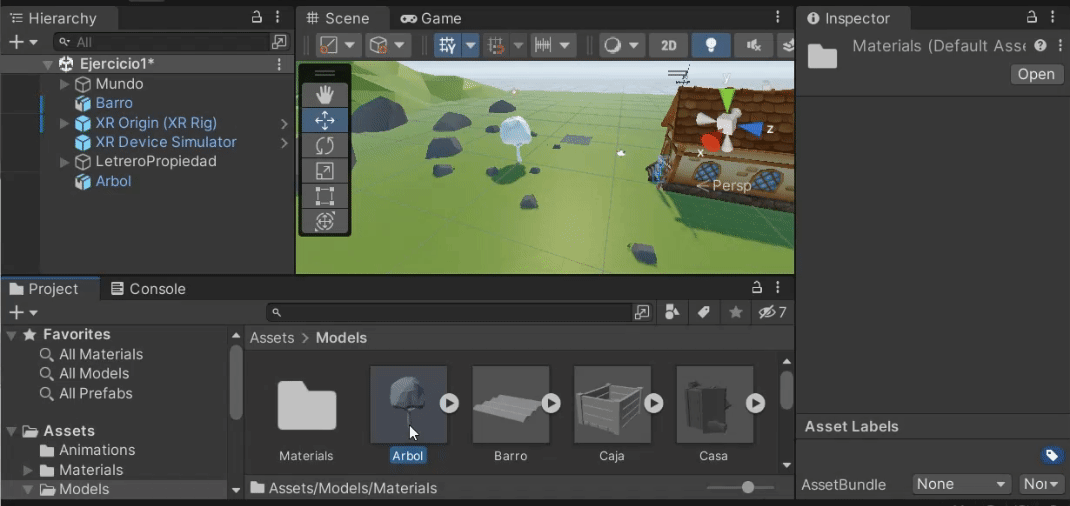The width and height of the screenshot is (1070, 506).
Task: Collapse the Ejercicio1 scene
Action: point(47,65)
